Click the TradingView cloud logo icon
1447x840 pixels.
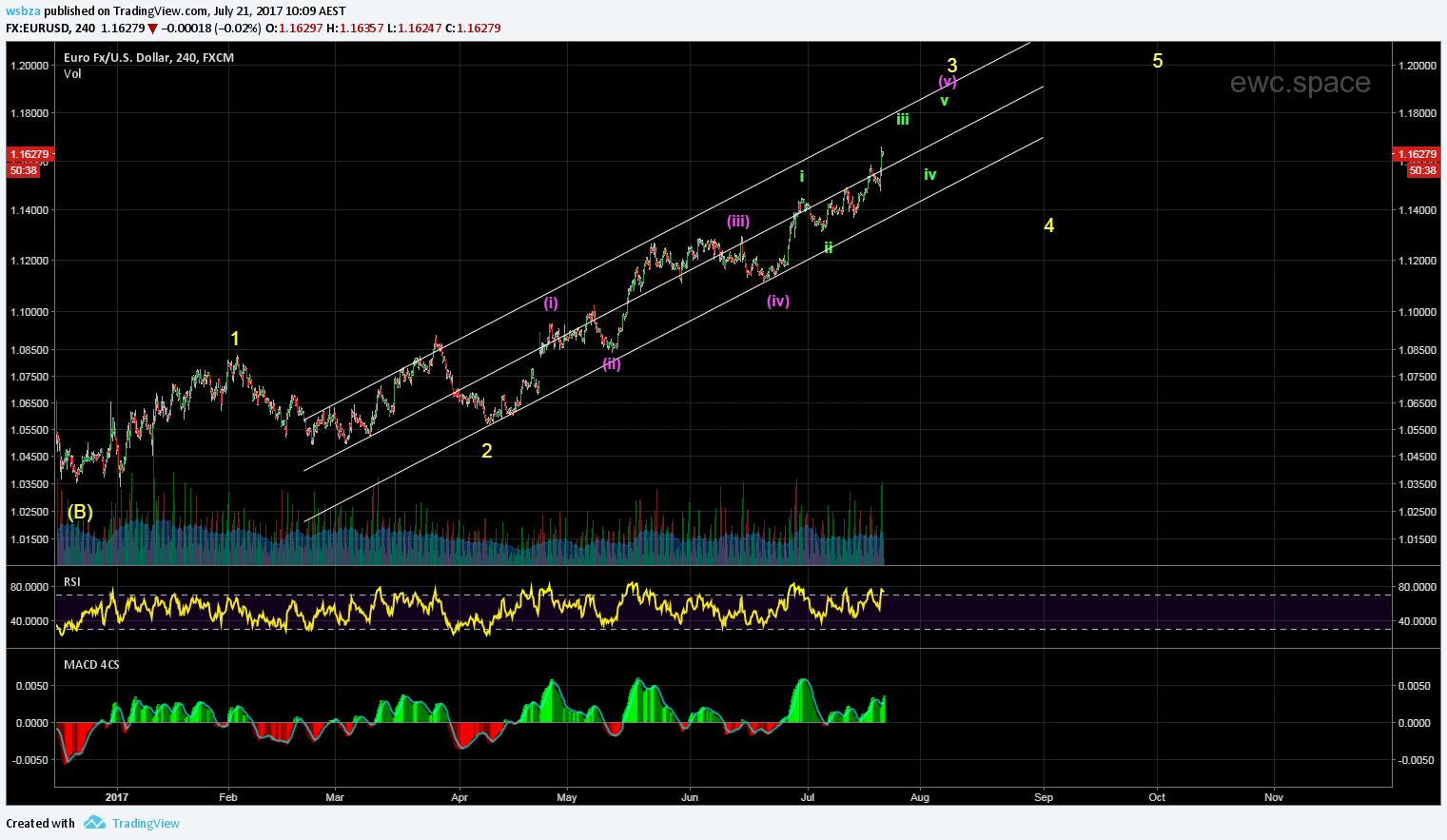93,823
